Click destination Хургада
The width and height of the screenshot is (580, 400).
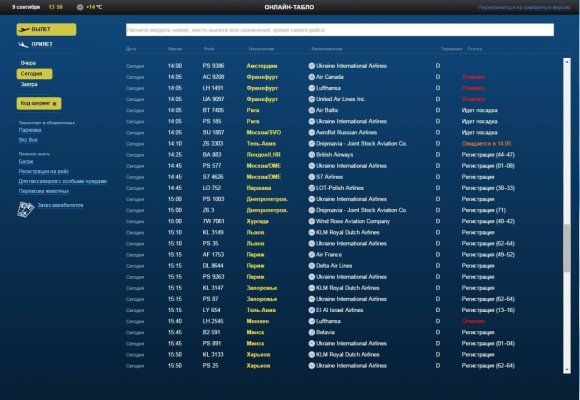coord(257,221)
